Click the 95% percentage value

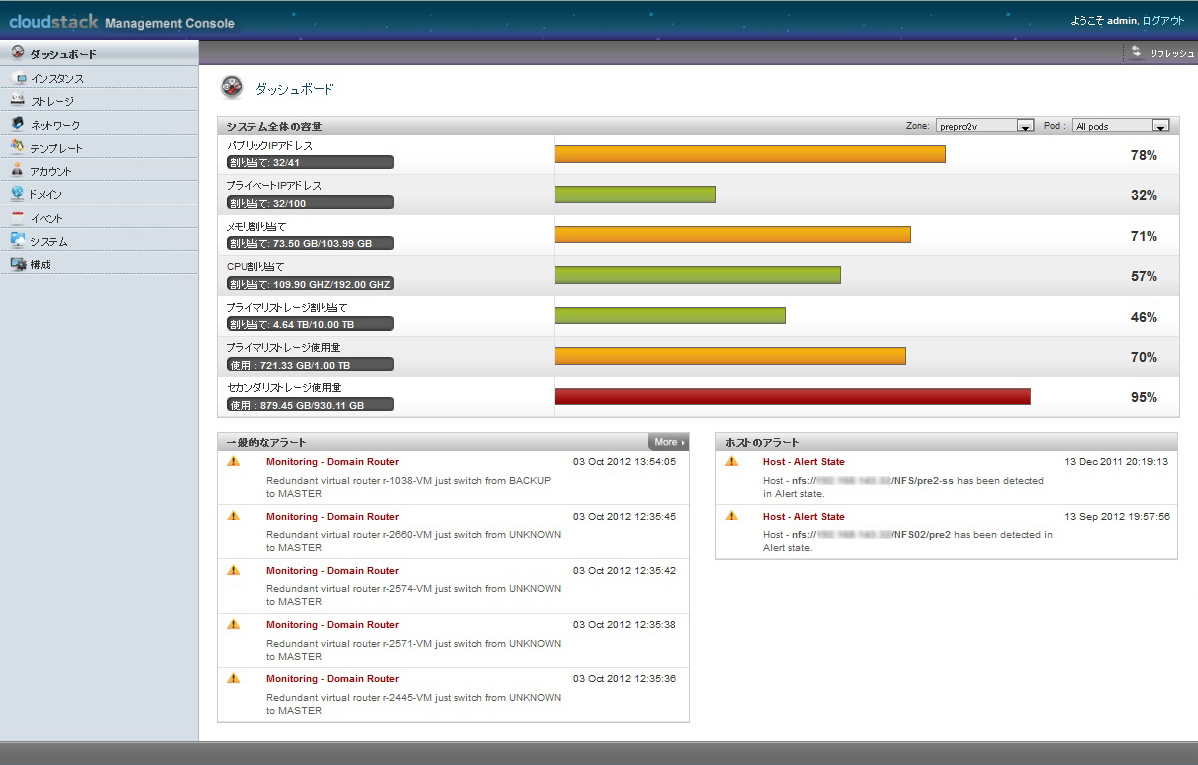pos(1144,397)
